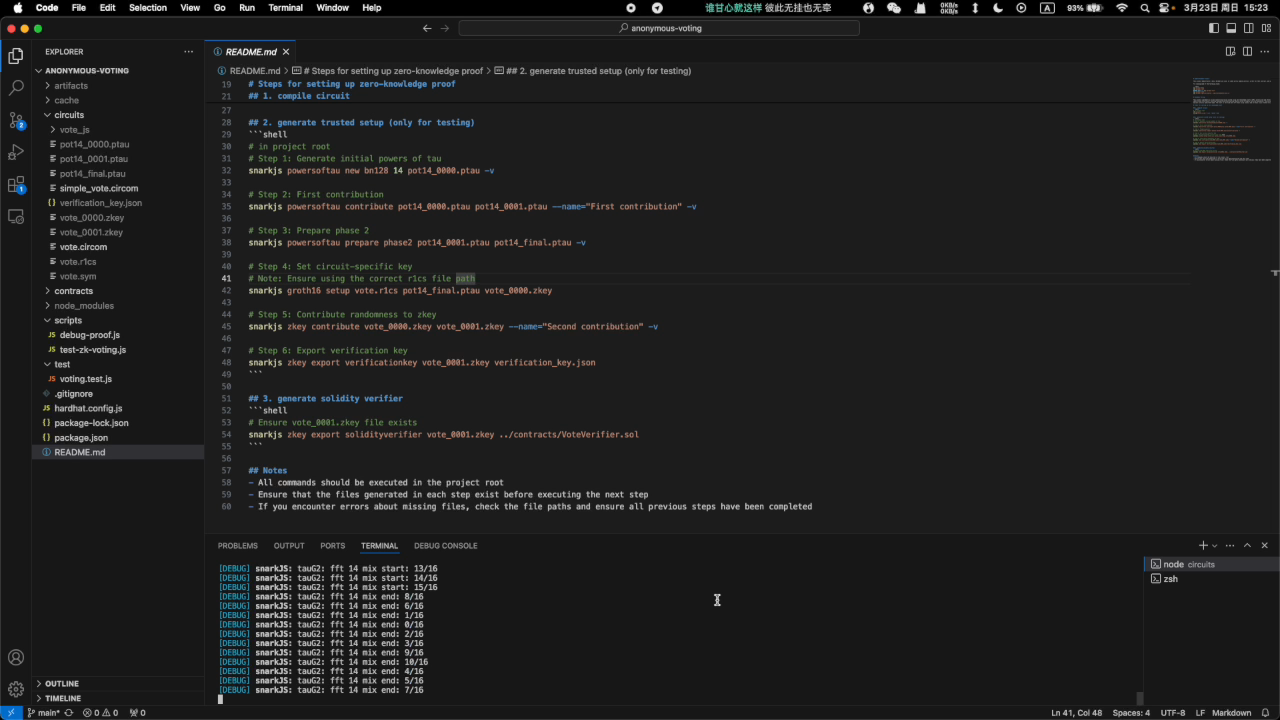Toggle panel layout icon in title bar
The image size is (1280, 720).
pyautogui.click(x=1231, y=28)
